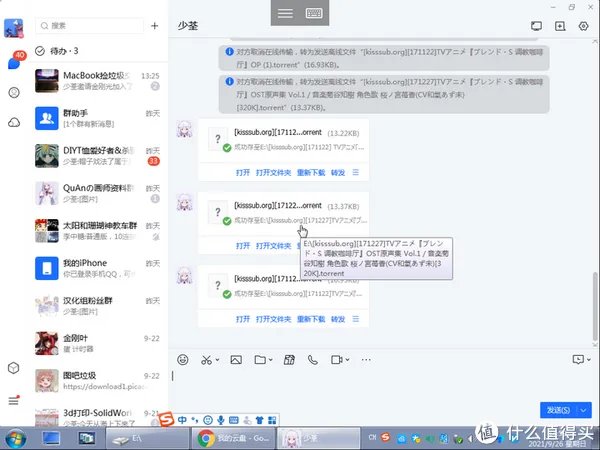The image size is (600, 450).
Task: Switch to E:\ Explorer taskbar item
Action: (x=147, y=438)
